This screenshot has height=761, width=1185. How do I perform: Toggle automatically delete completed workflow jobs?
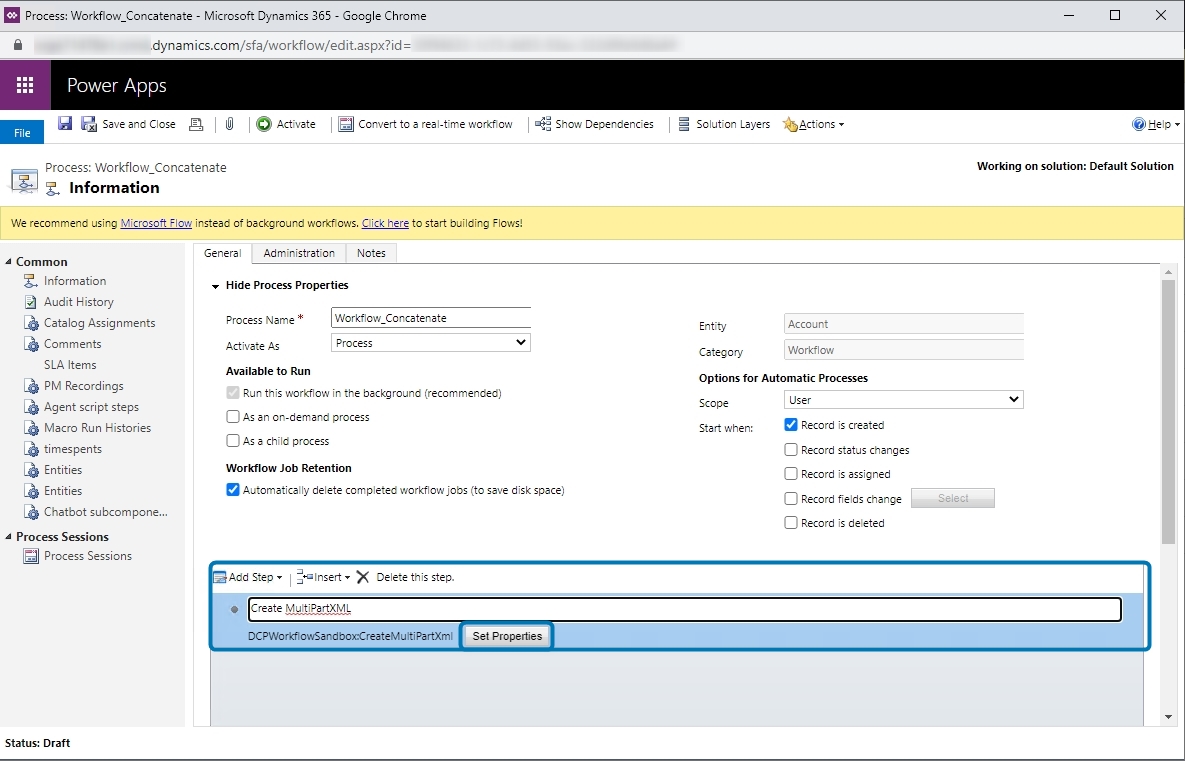pos(233,490)
